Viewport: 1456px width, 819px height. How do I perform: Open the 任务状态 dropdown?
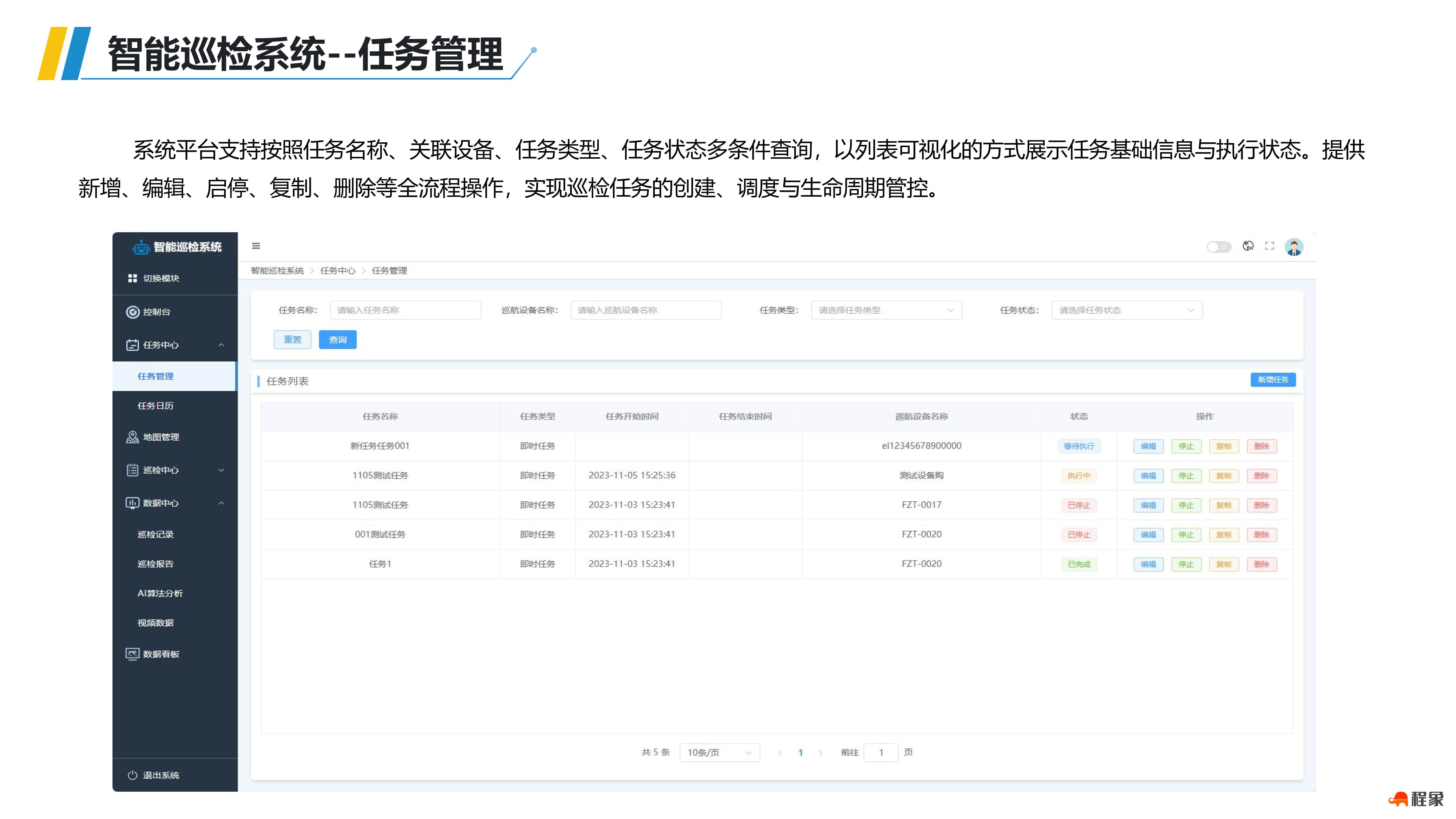(x=1127, y=310)
